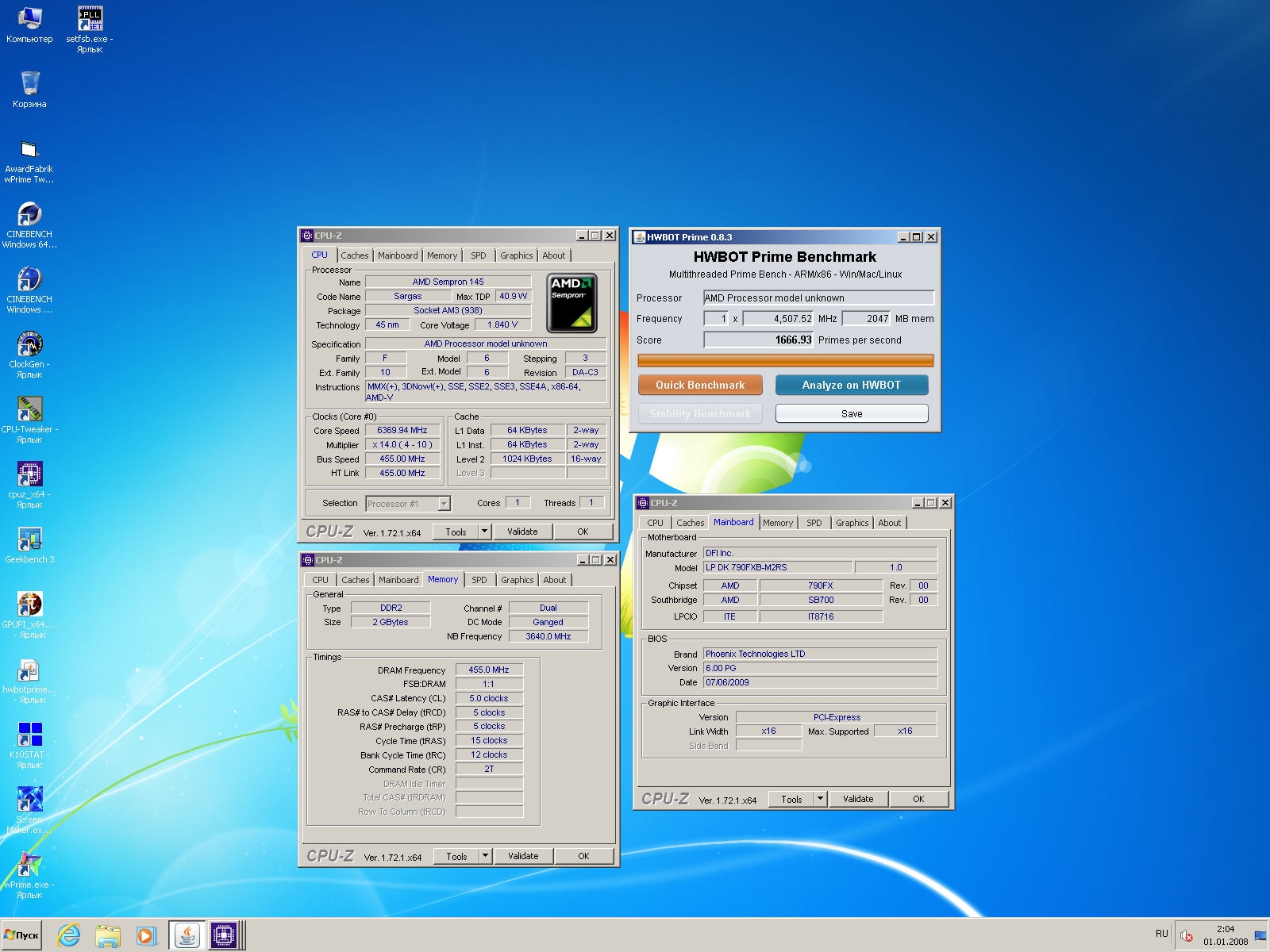Viewport: 1270px width, 952px height.
Task: Expand Tools dropdown arrow in mainboard CPU-Z window
Action: pyautogui.click(x=821, y=800)
